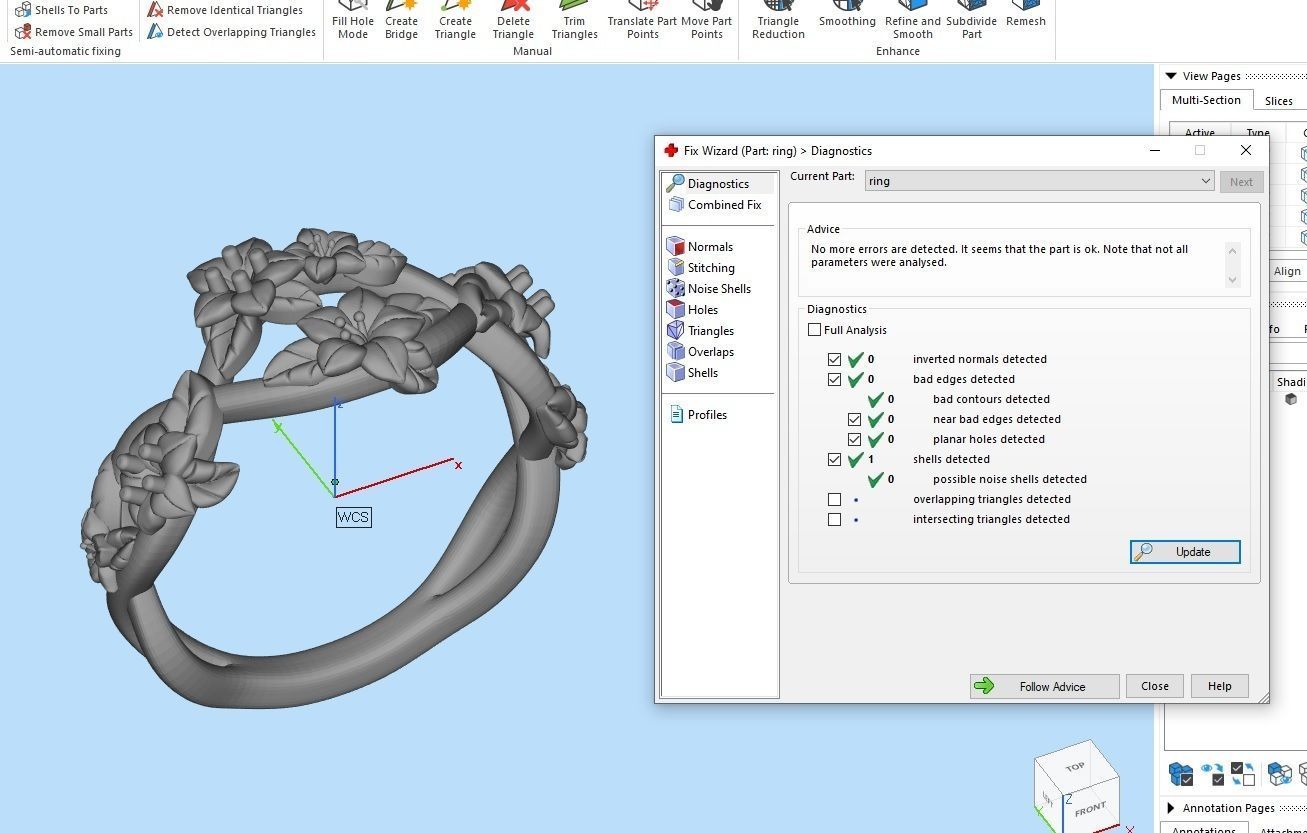Open the Trim Triangles tool

(x=574, y=20)
